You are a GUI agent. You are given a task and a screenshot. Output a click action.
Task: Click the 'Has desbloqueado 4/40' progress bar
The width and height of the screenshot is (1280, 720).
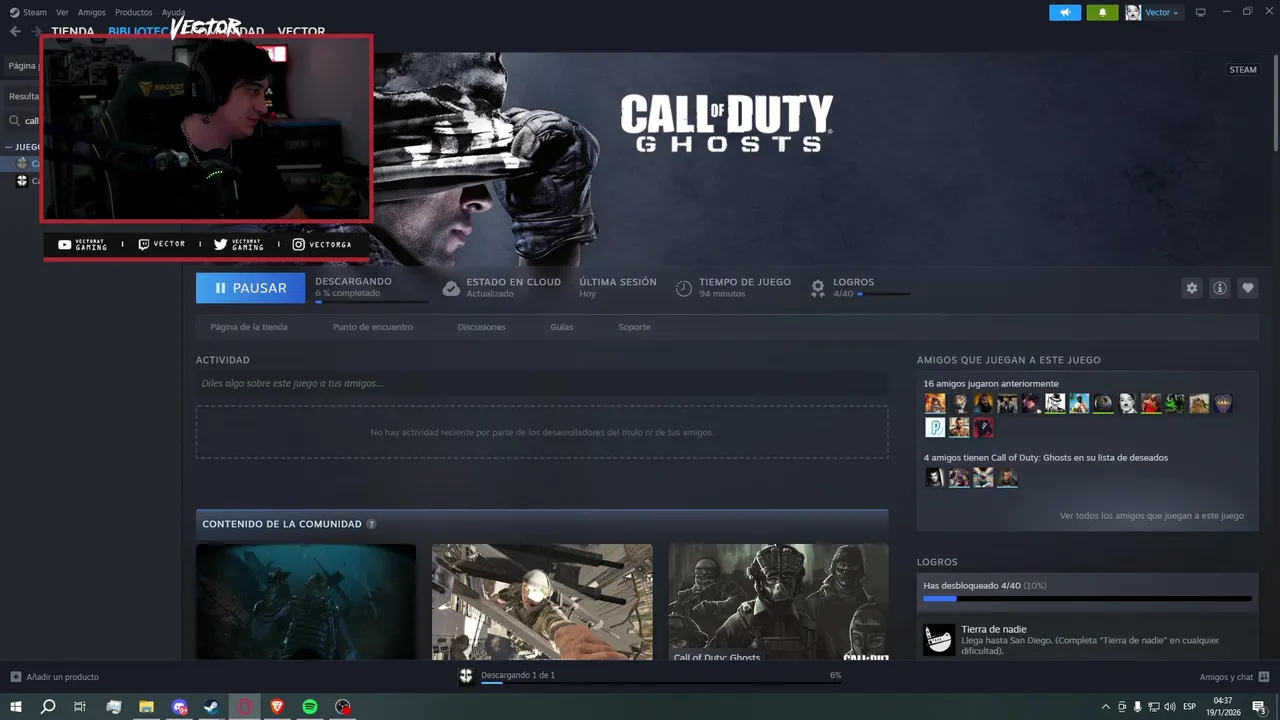[x=1087, y=598]
